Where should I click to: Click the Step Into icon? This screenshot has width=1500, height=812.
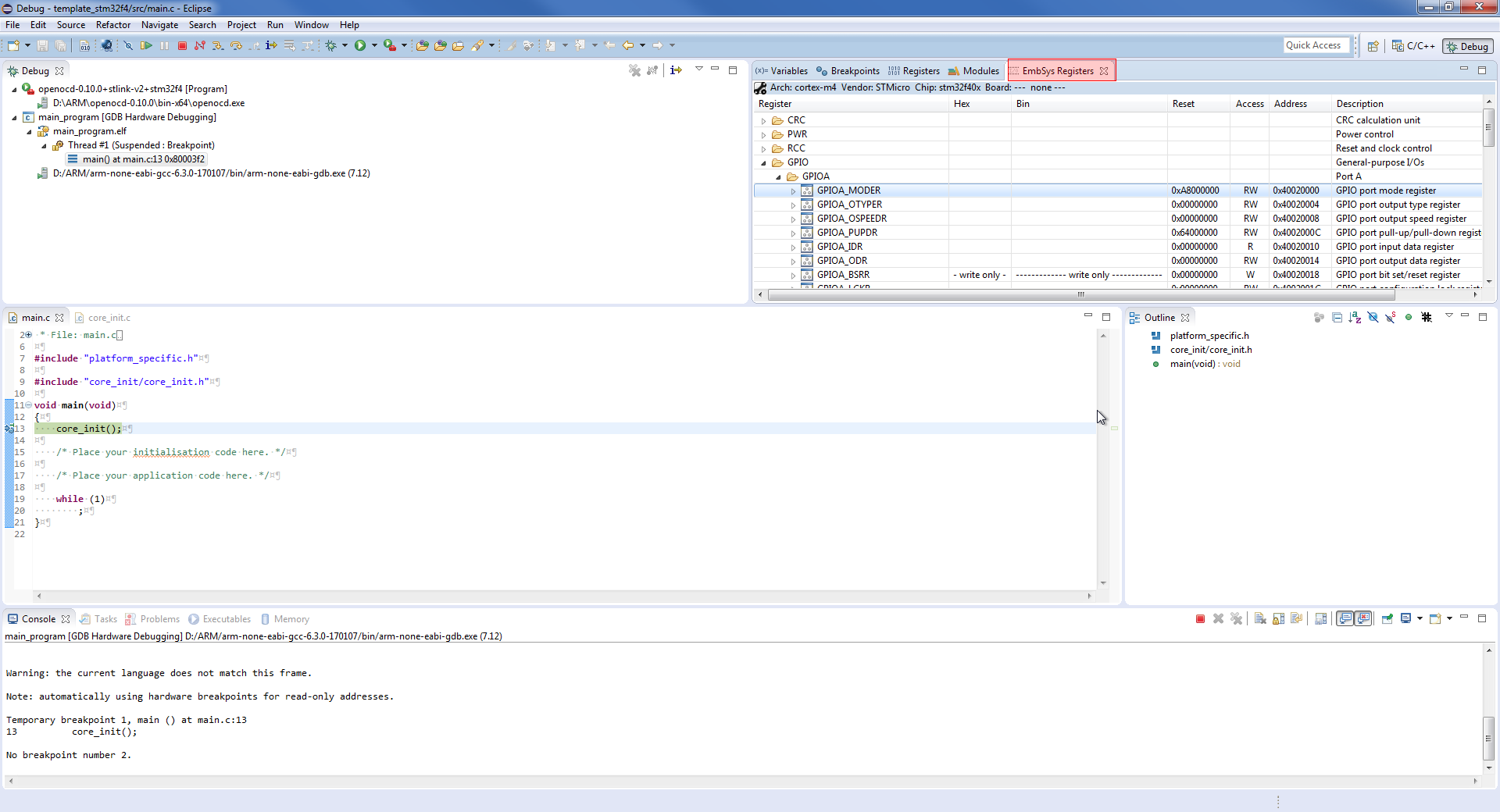218,46
